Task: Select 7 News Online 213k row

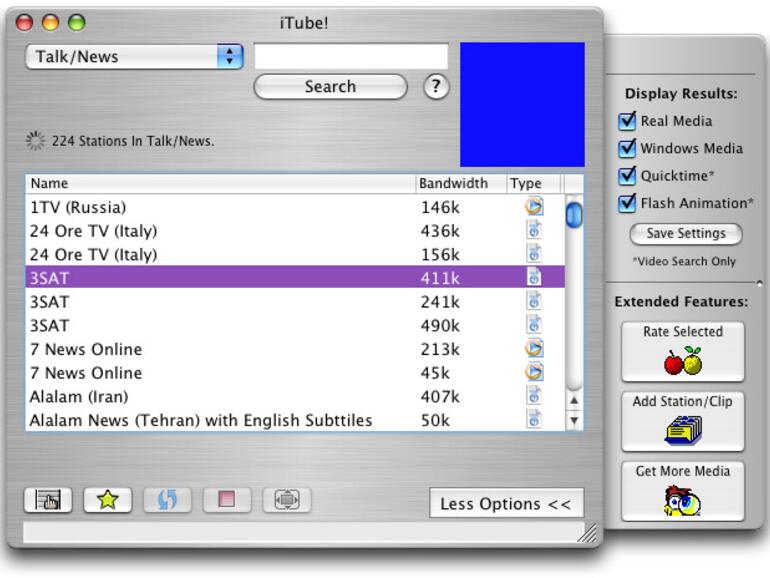Action: (295, 349)
